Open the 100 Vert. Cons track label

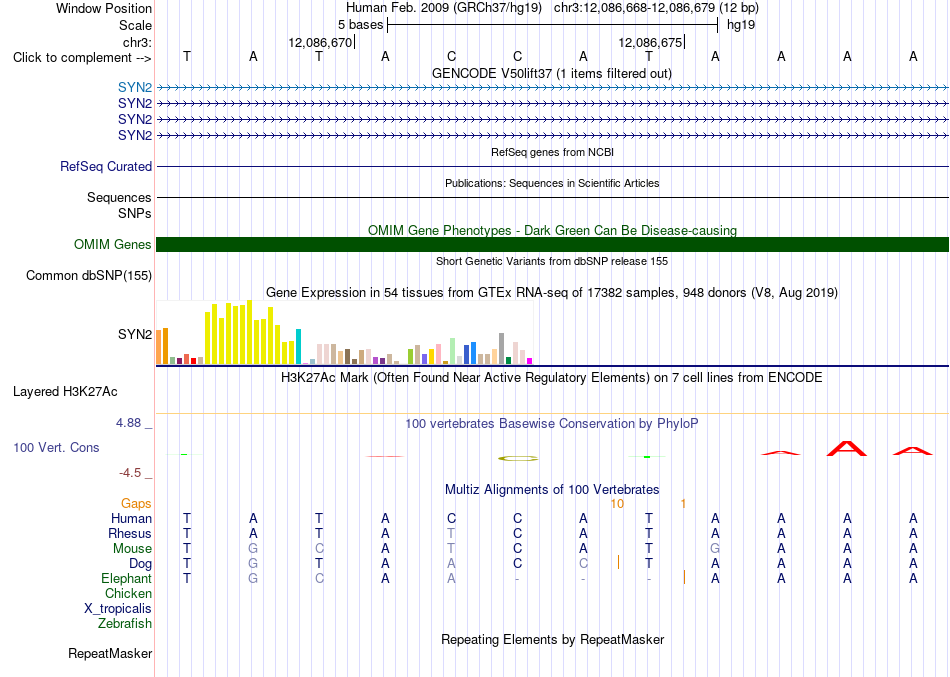point(56,447)
